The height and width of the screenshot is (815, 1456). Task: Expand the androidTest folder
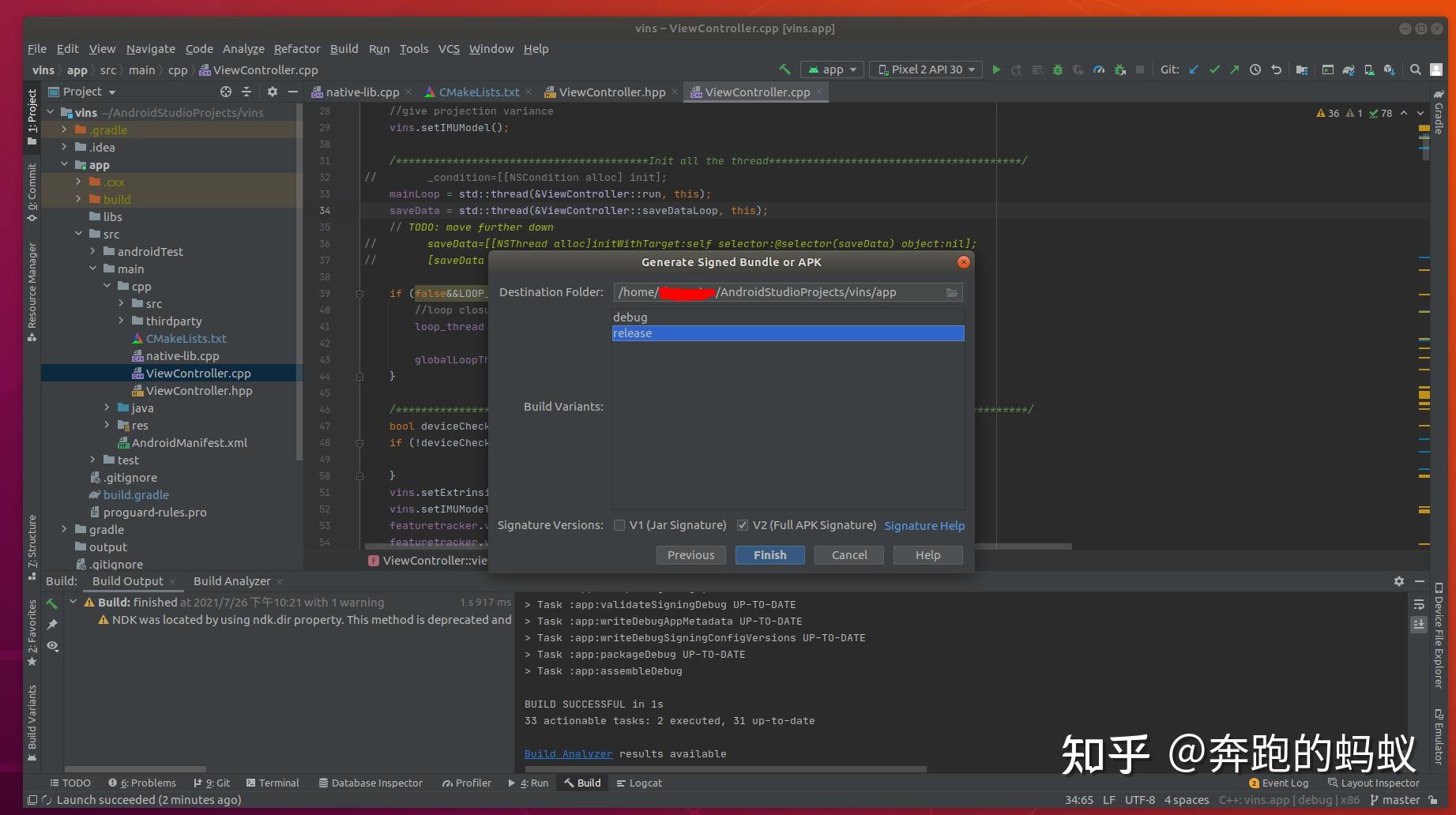point(92,251)
